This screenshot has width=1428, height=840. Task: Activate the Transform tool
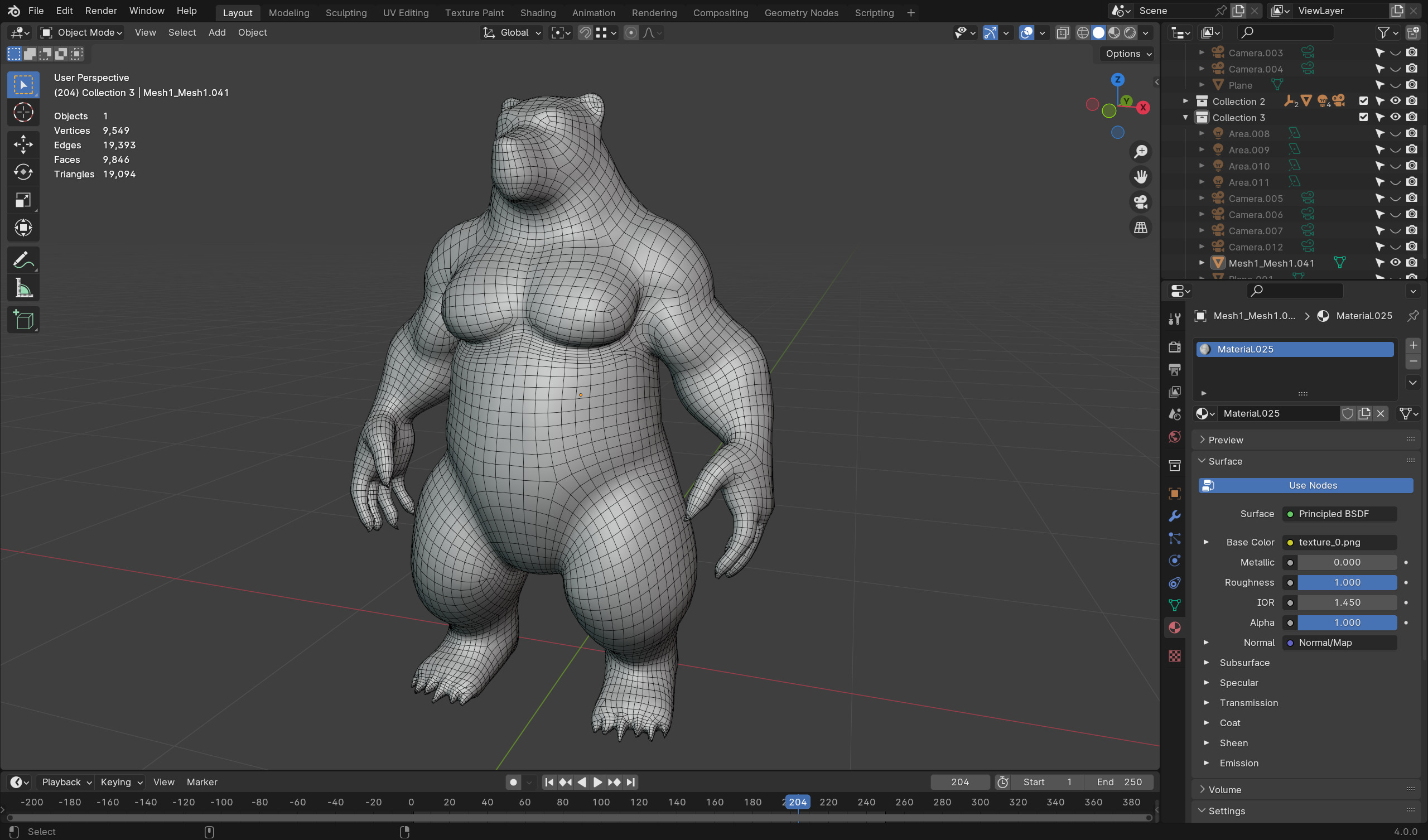tap(23, 228)
